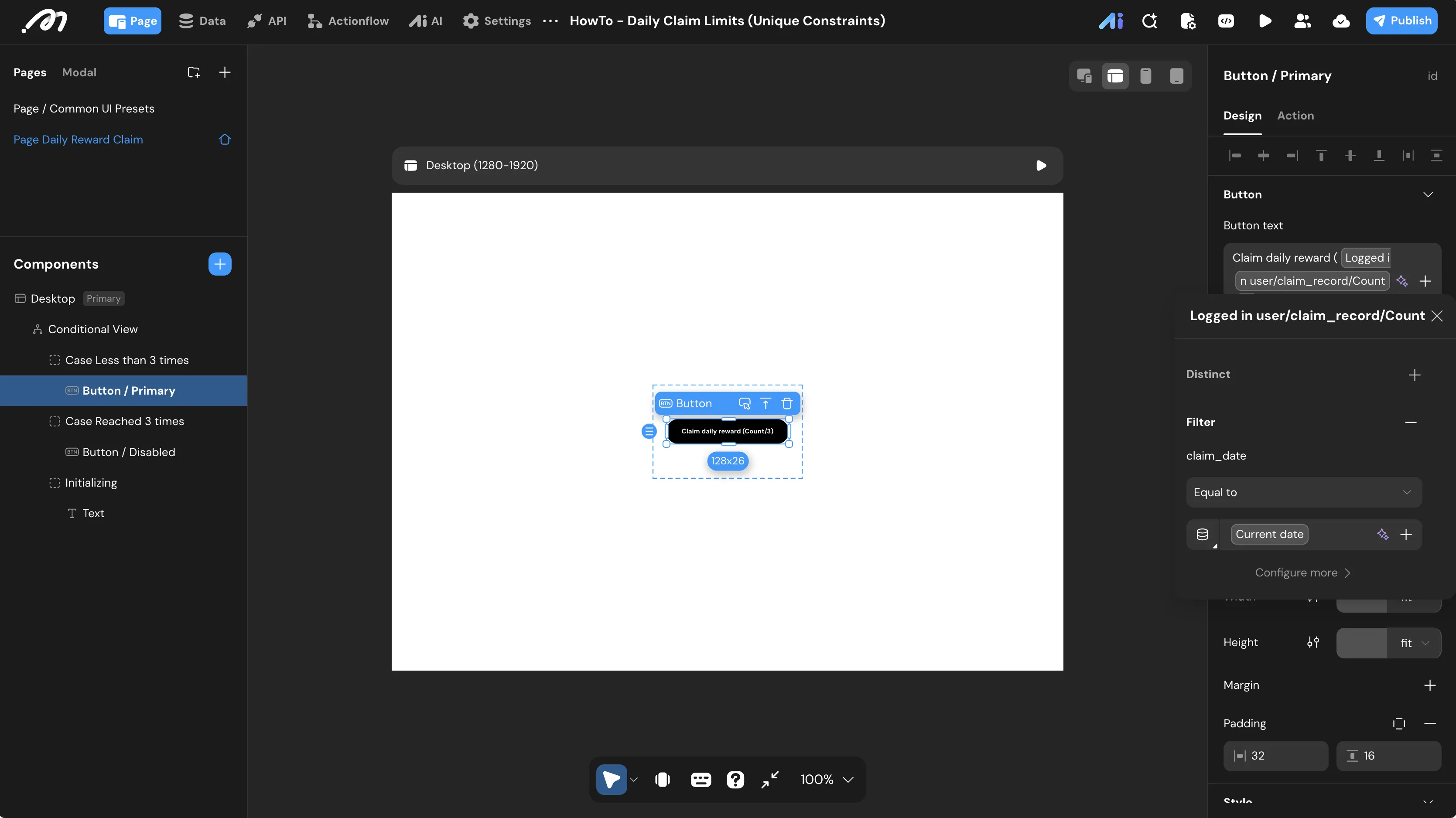Screen dimensions: 1456x818
Task: Click the comment icon on Button toolbar
Action: coord(745,403)
